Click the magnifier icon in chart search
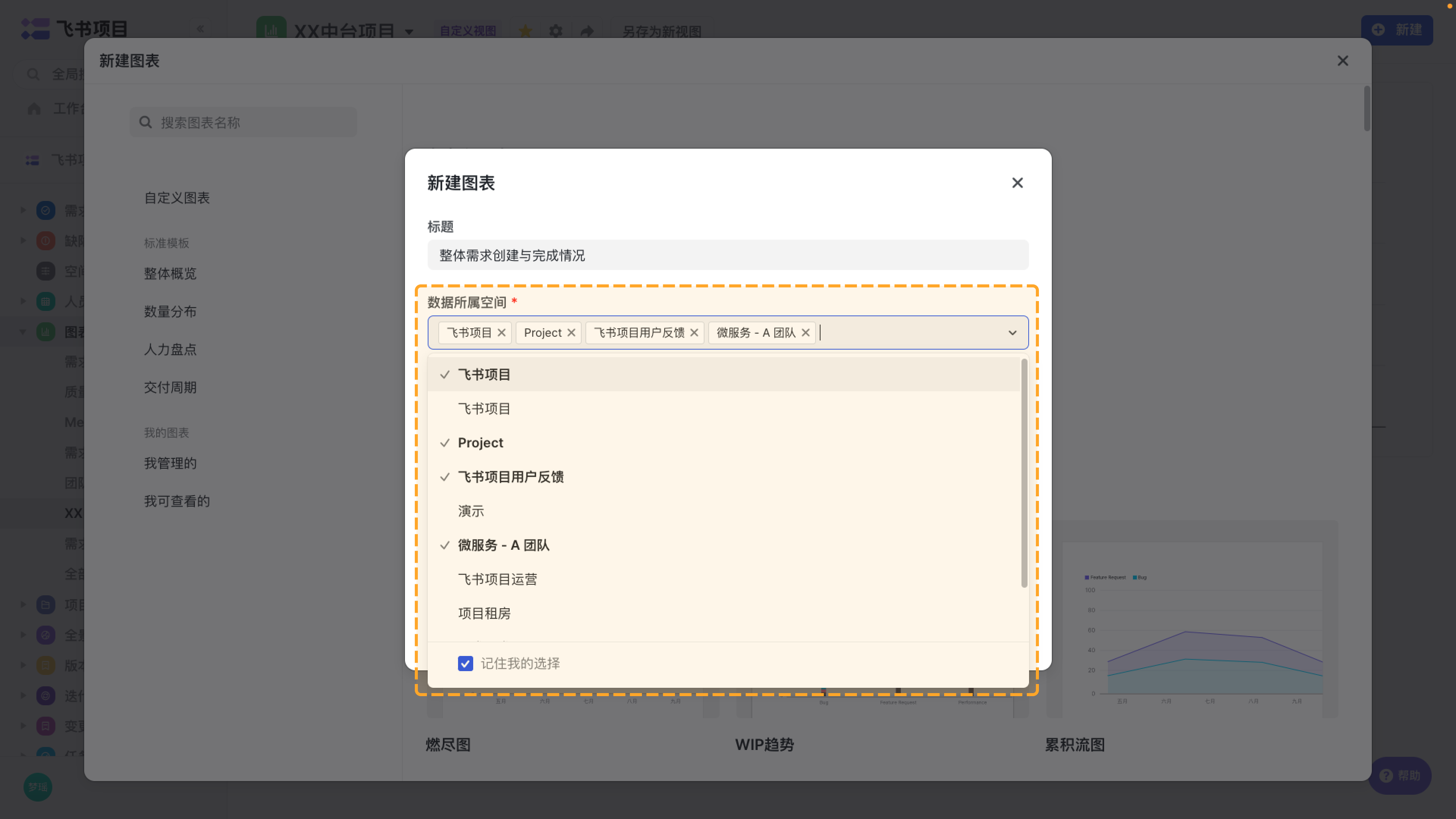Screen dimensions: 1456x819 [146, 122]
